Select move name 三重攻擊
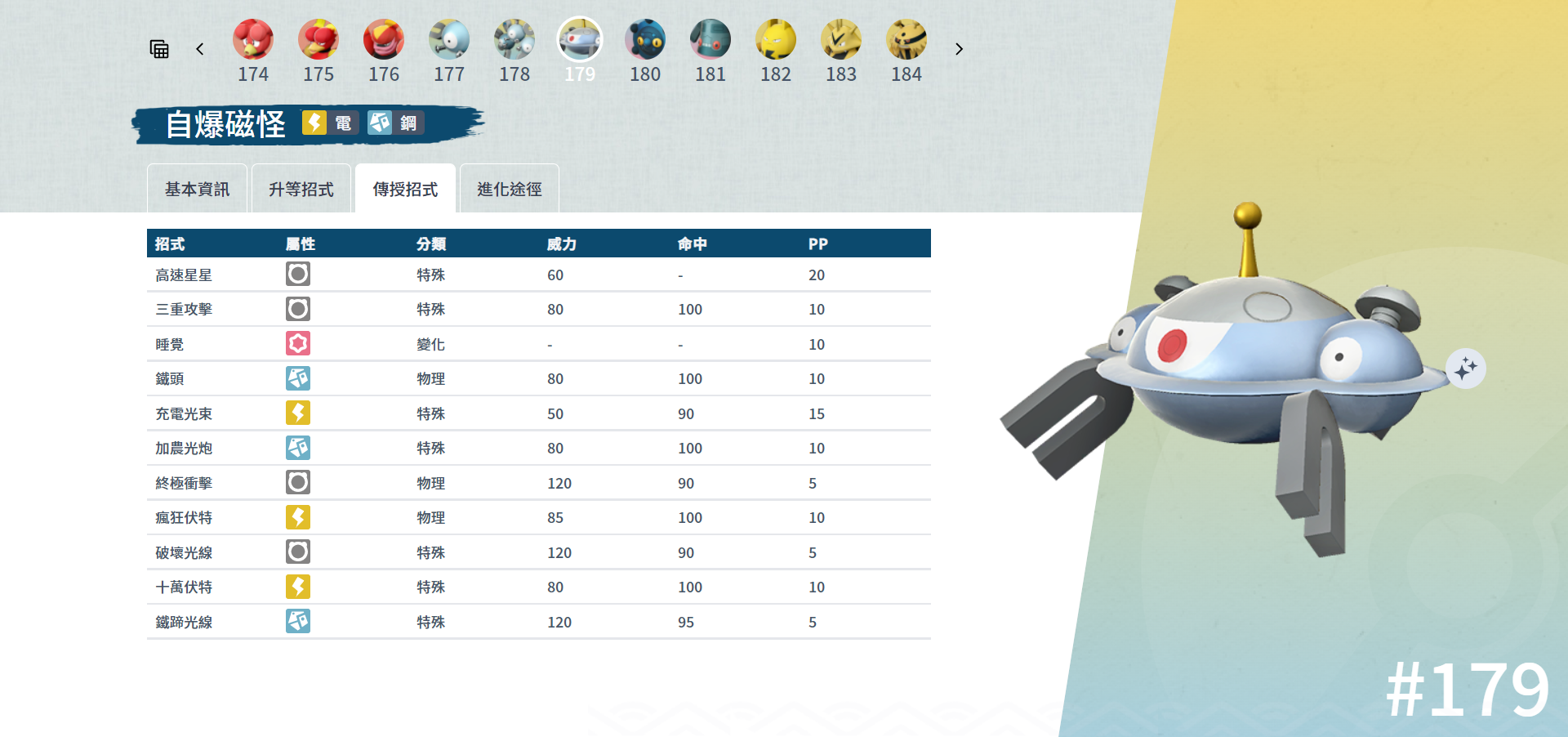This screenshot has height=737, width=1568. pos(184,310)
